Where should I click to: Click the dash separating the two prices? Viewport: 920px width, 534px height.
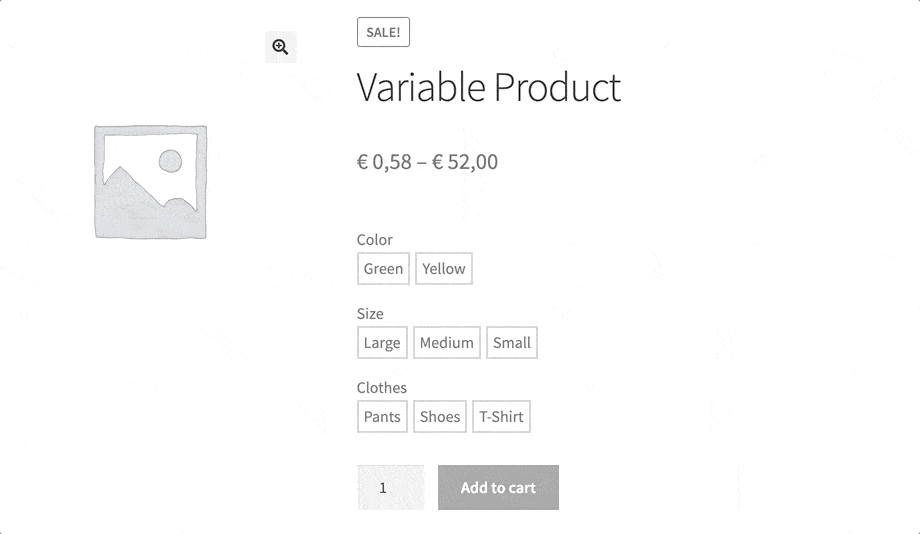click(422, 162)
